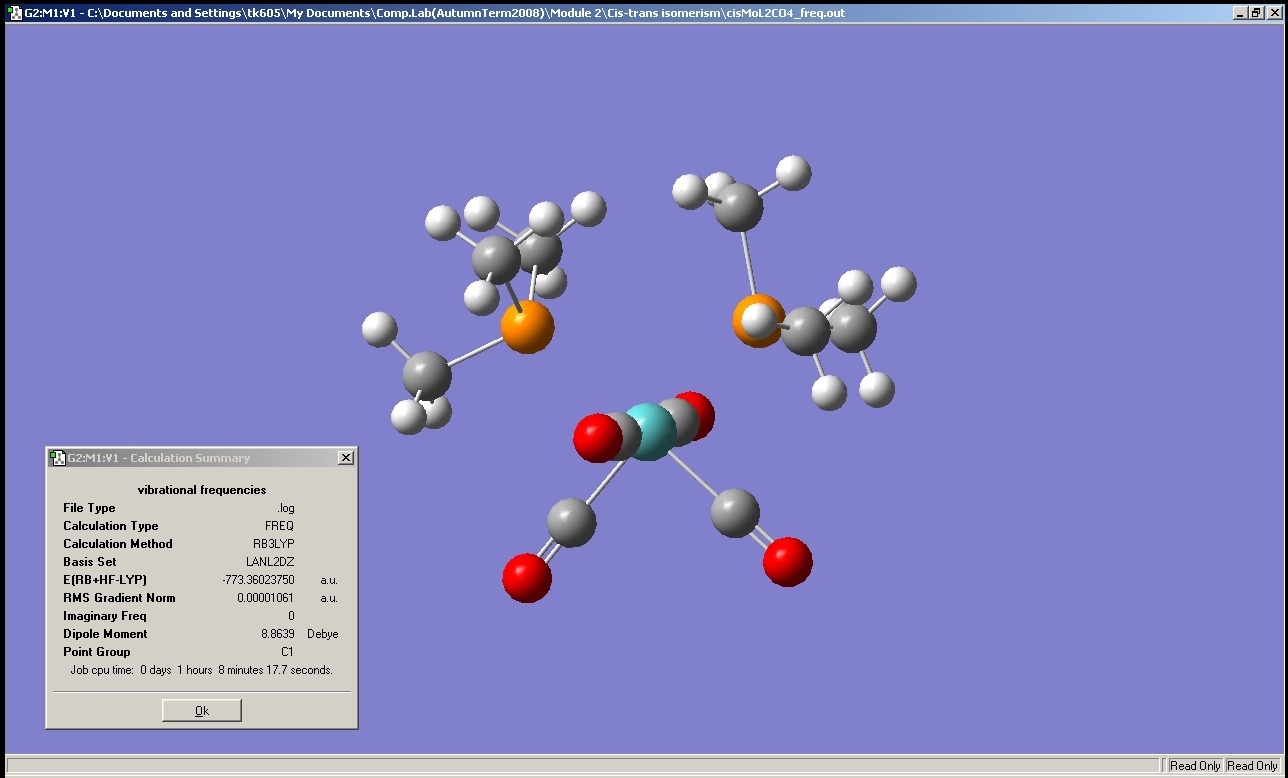The image size is (1288, 778).
Task: Click the last Read Only status indicator
Action: point(1252,765)
